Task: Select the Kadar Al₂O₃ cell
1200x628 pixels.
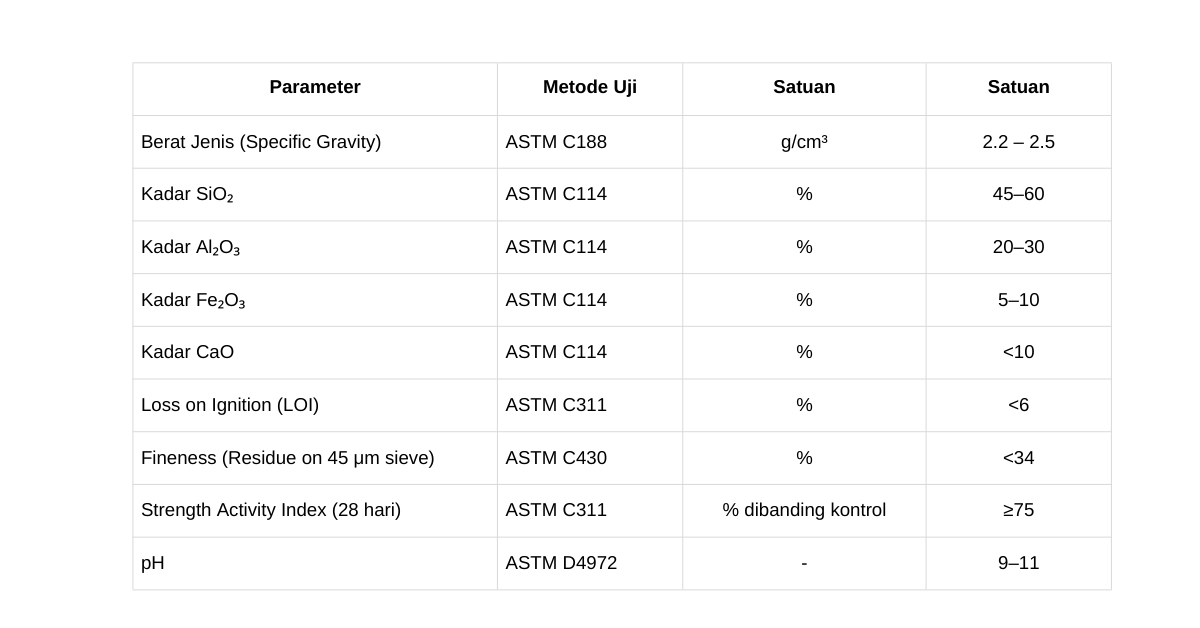Action: click(191, 248)
